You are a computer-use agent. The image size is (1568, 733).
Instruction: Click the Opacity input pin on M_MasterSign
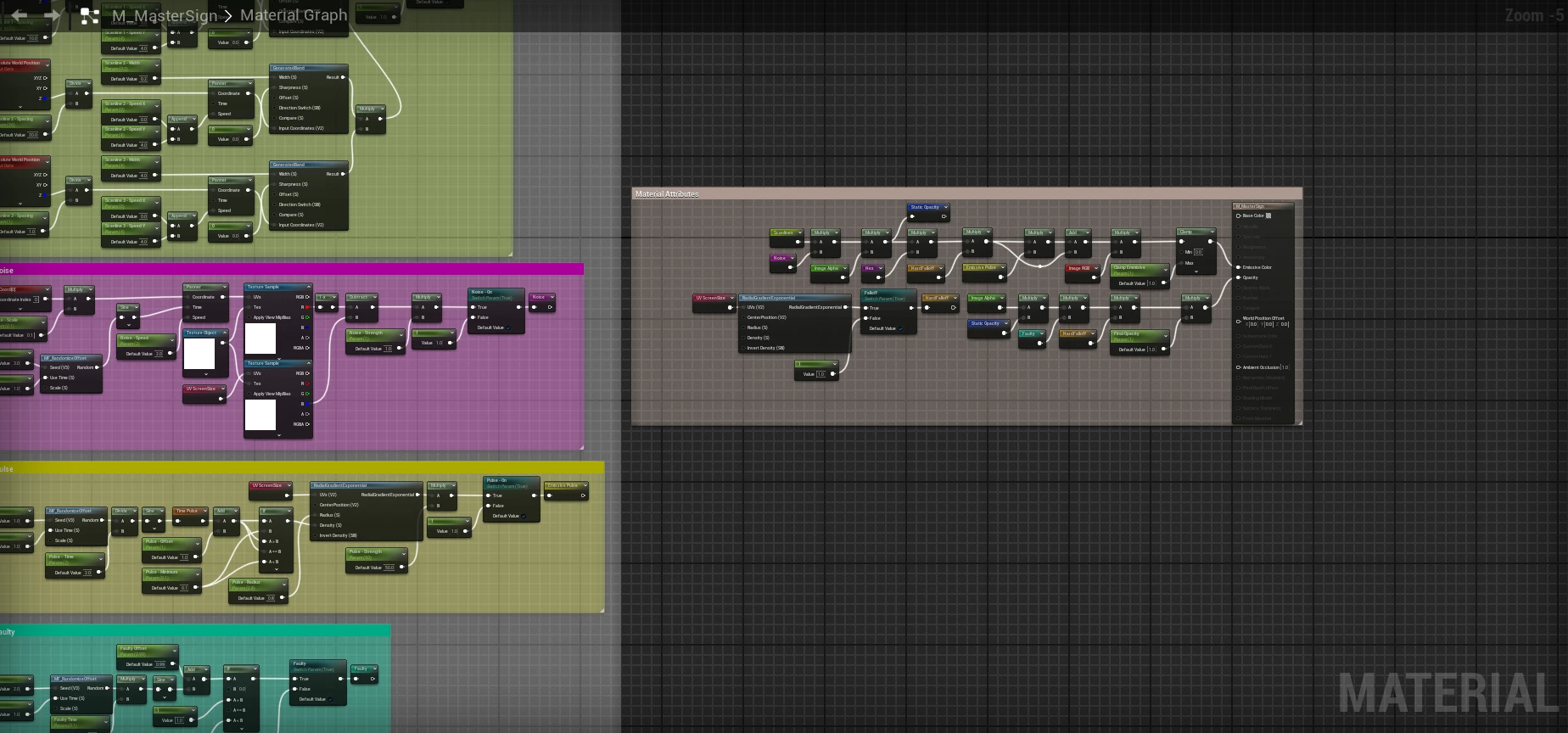point(1238,277)
